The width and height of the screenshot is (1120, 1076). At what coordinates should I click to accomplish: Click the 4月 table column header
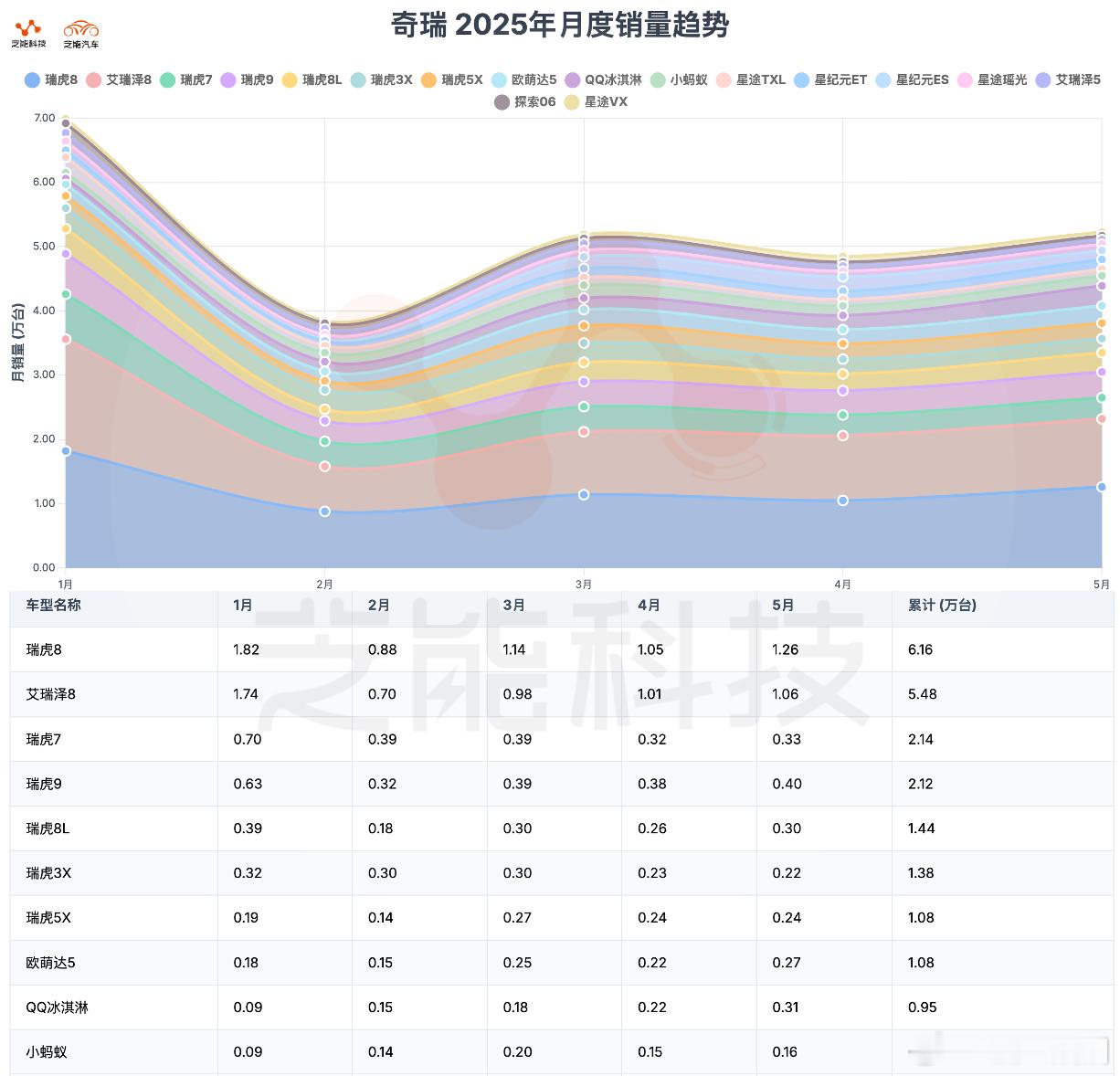coord(650,606)
